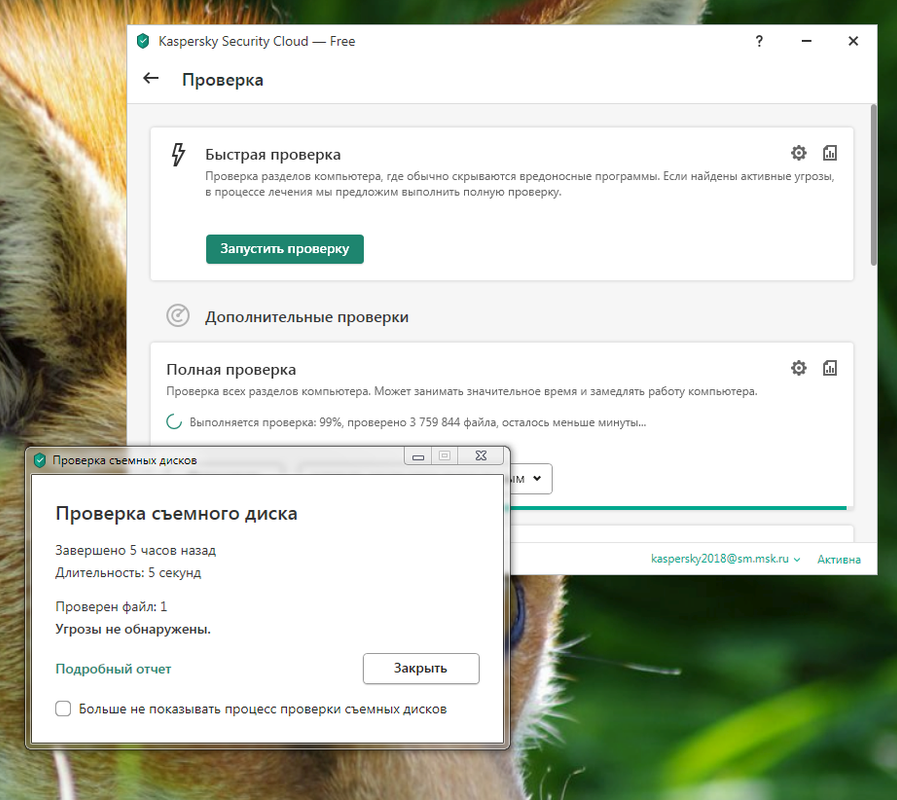Viewport: 897px width, 800px height.
Task: Click the Угрозы не обнаружены text
Action: (x=133, y=629)
